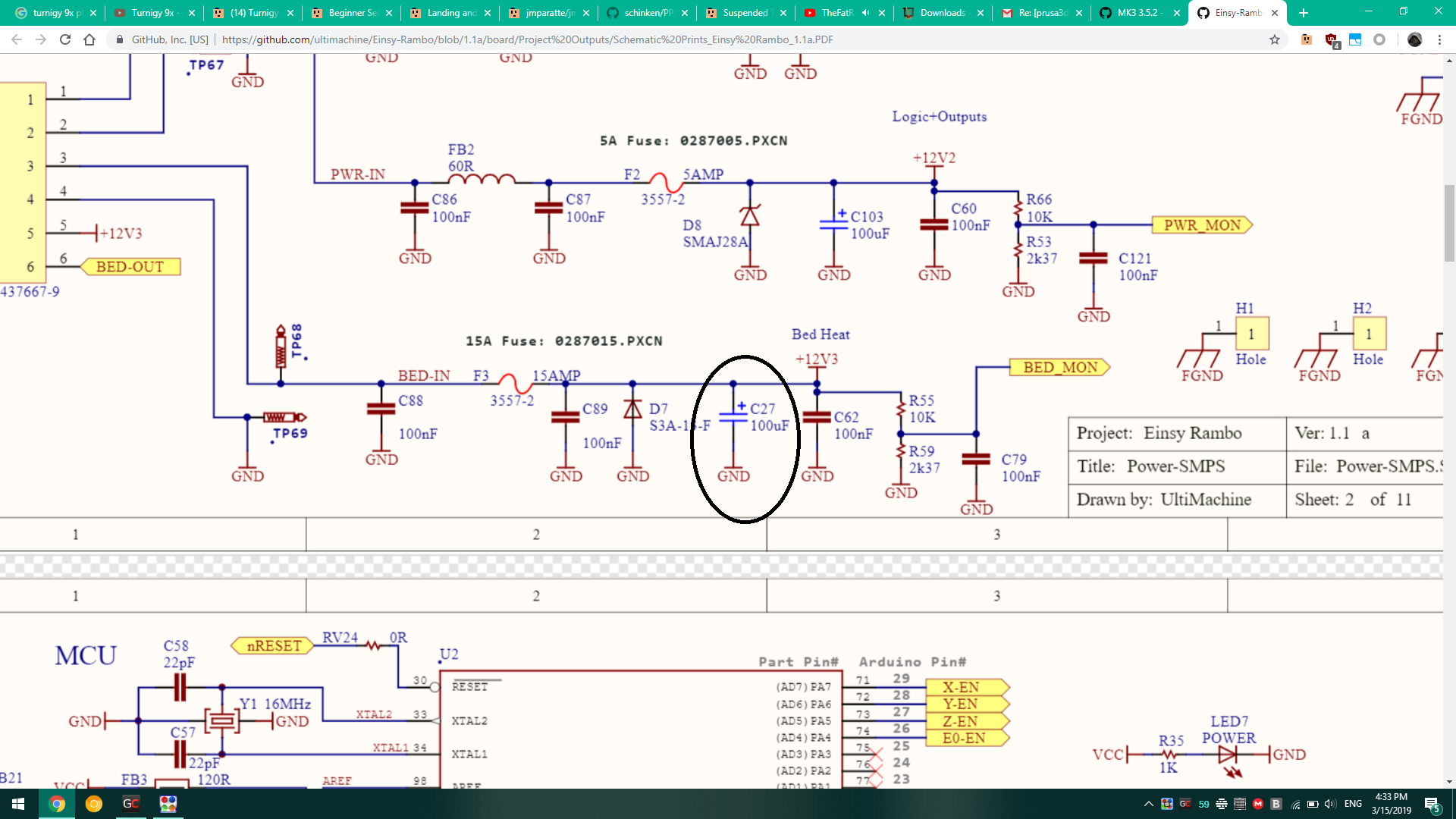The height and width of the screenshot is (819, 1456).
Task: Click the scrollbar down arrow
Action: pos(1449,782)
